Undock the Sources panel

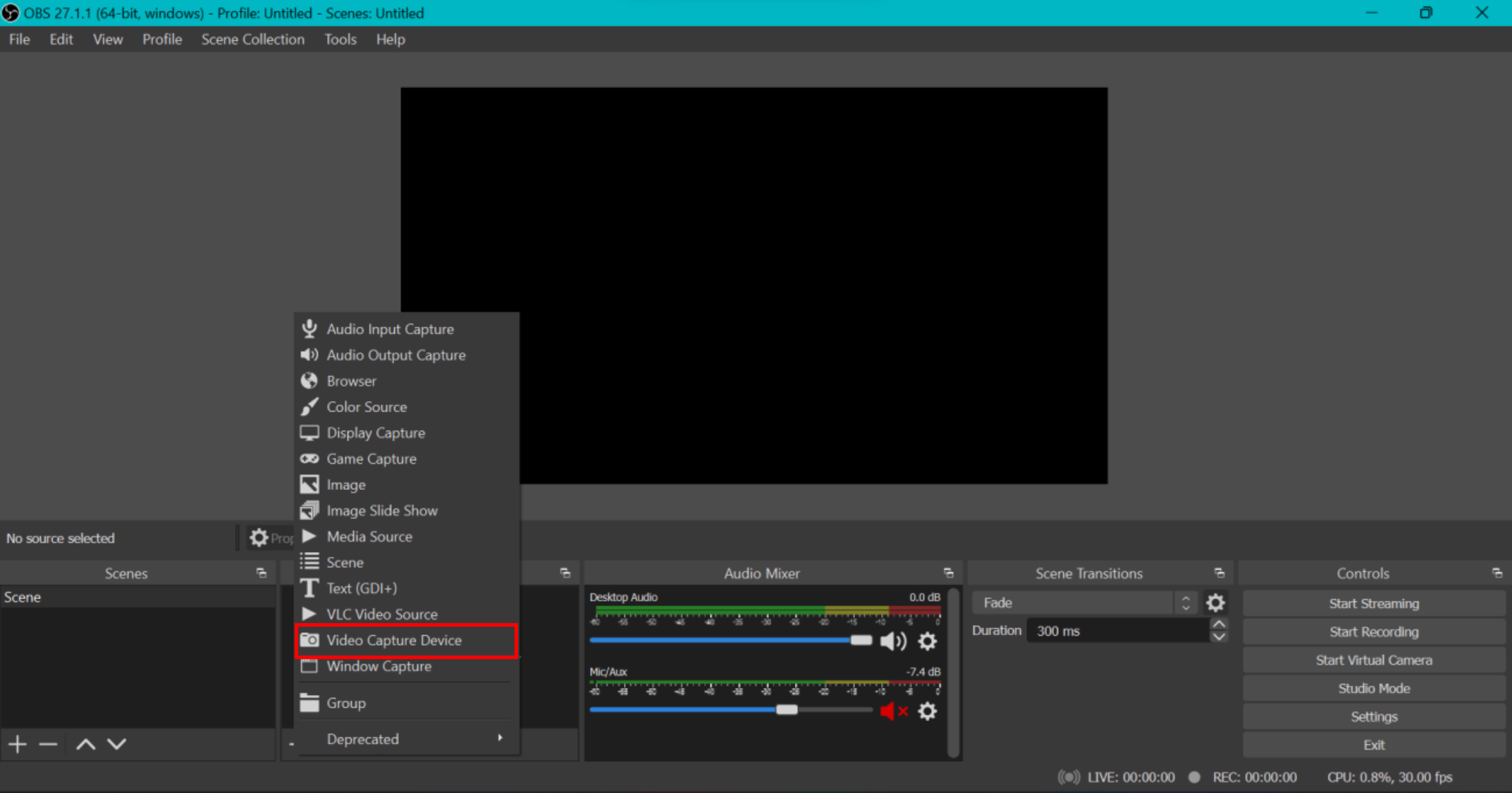pos(565,573)
